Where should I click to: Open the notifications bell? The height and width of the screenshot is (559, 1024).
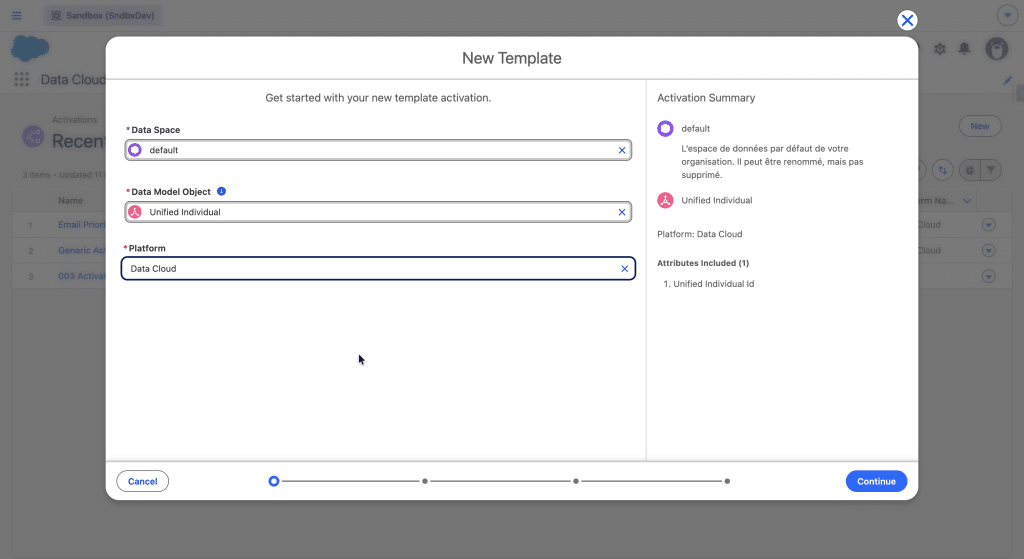tap(965, 49)
